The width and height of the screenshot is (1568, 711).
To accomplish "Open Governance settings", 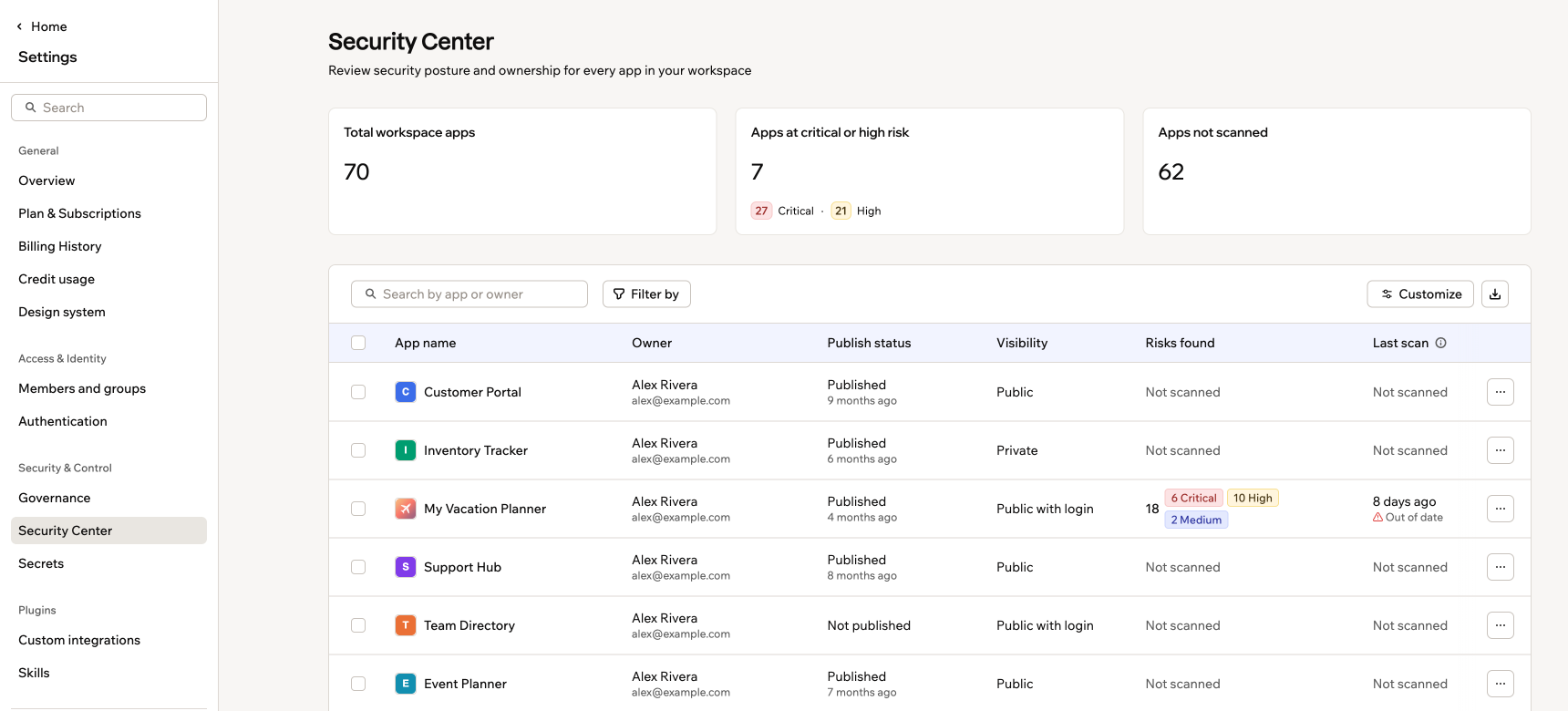I will point(108,498).
